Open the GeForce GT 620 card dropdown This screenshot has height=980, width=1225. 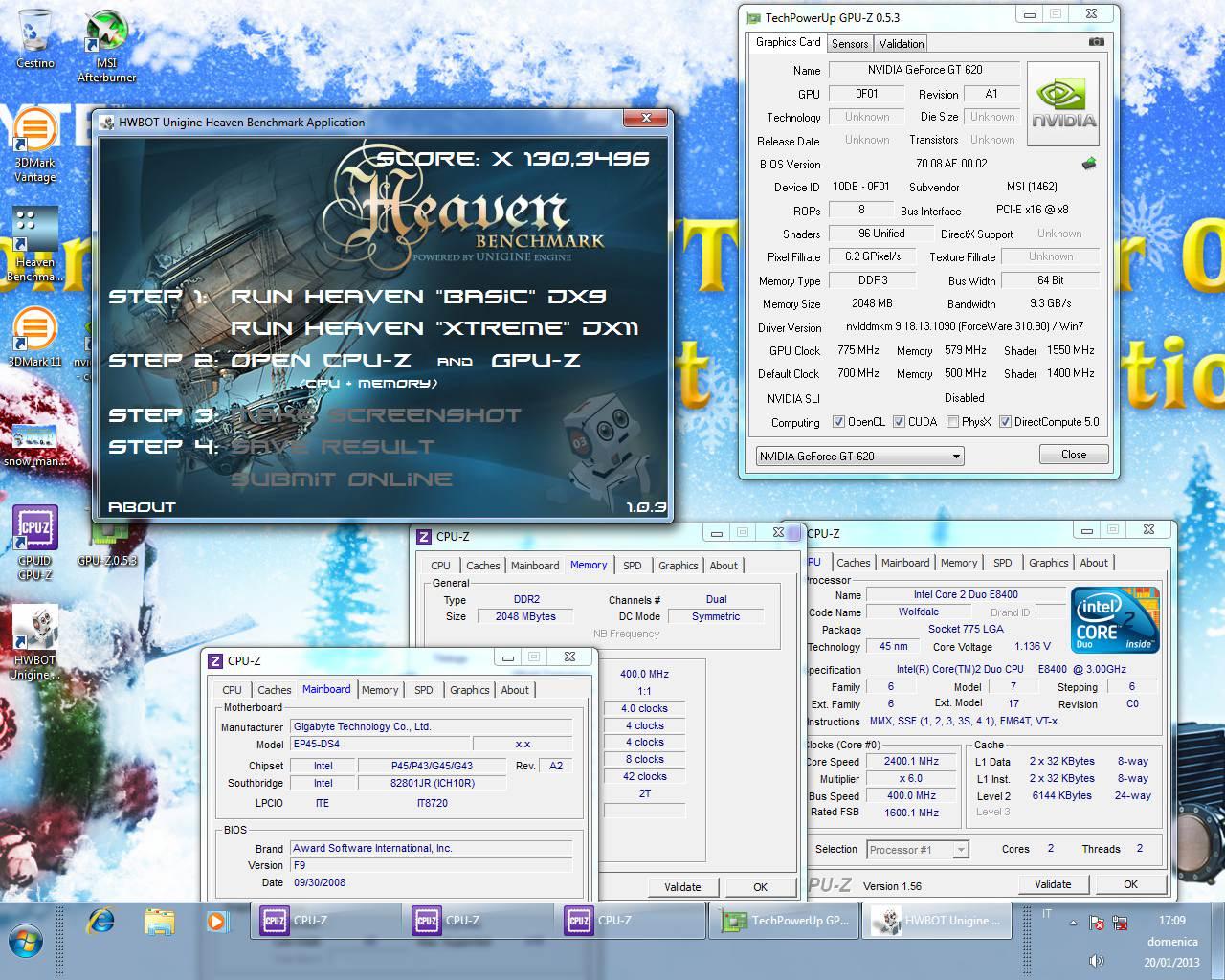tap(859, 457)
